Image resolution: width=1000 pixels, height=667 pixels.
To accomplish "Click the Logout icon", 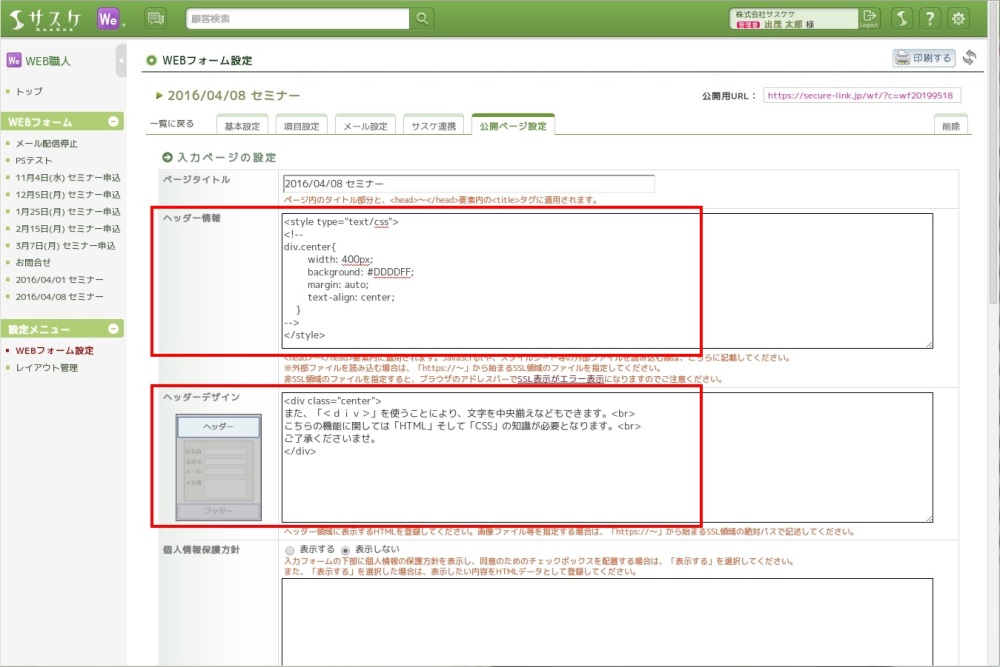I will pos(869,18).
